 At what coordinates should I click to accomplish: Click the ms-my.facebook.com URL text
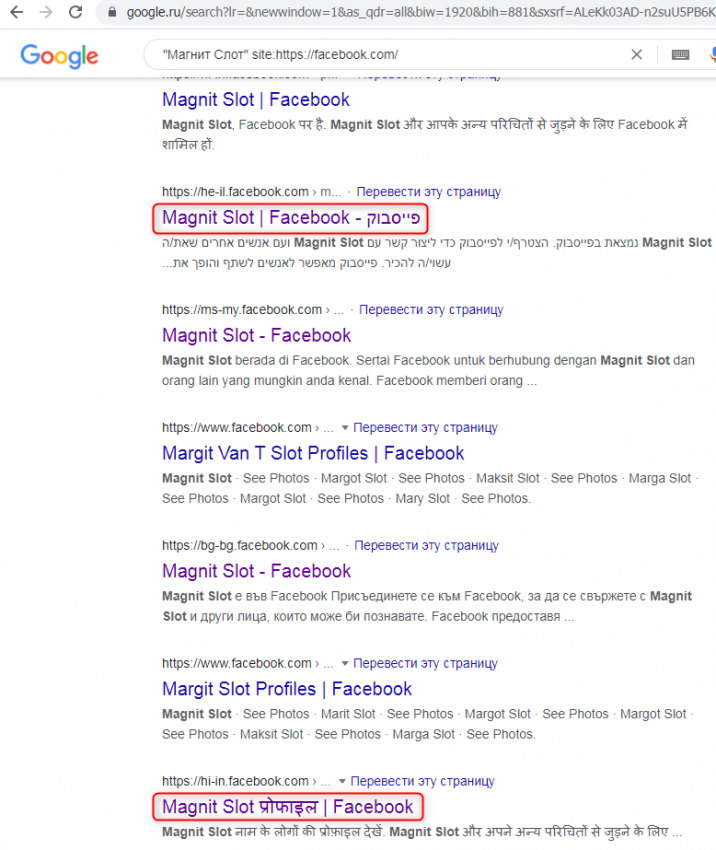point(242,310)
